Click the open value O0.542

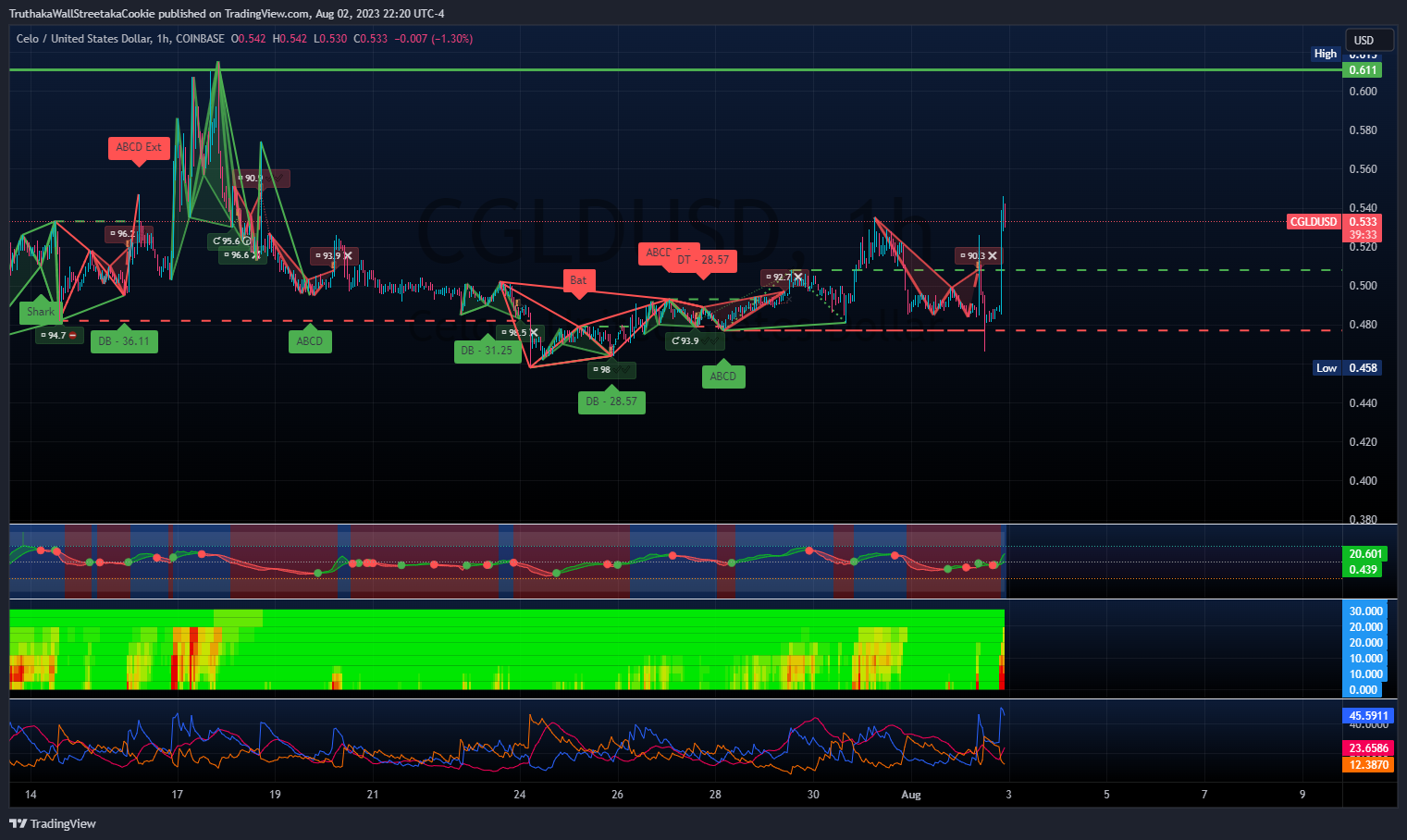[x=249, y=39]
